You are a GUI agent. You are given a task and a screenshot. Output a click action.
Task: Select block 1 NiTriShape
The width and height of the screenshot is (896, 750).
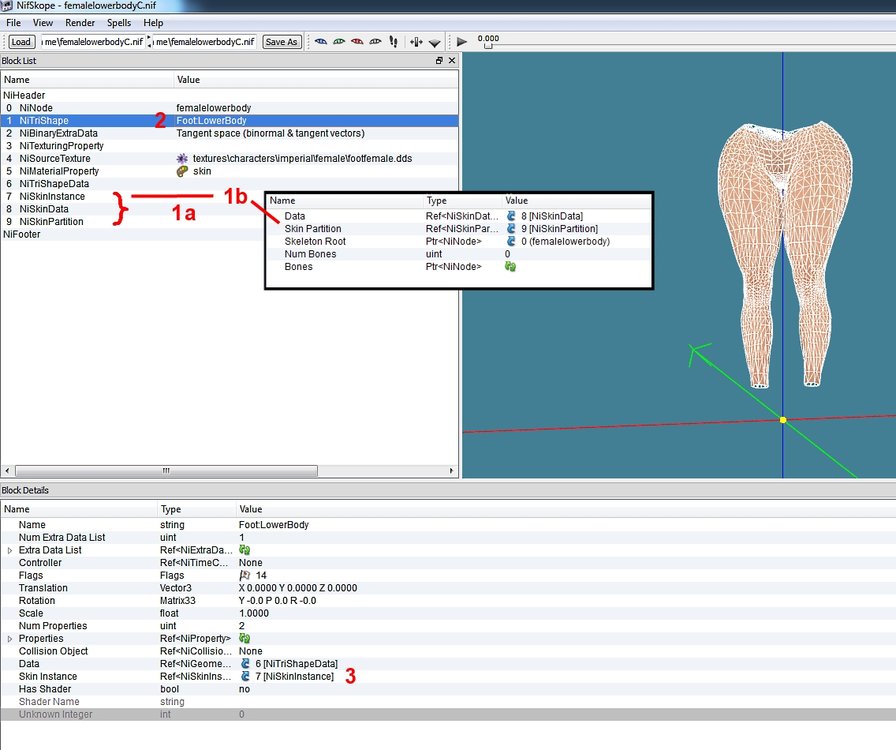229,121
